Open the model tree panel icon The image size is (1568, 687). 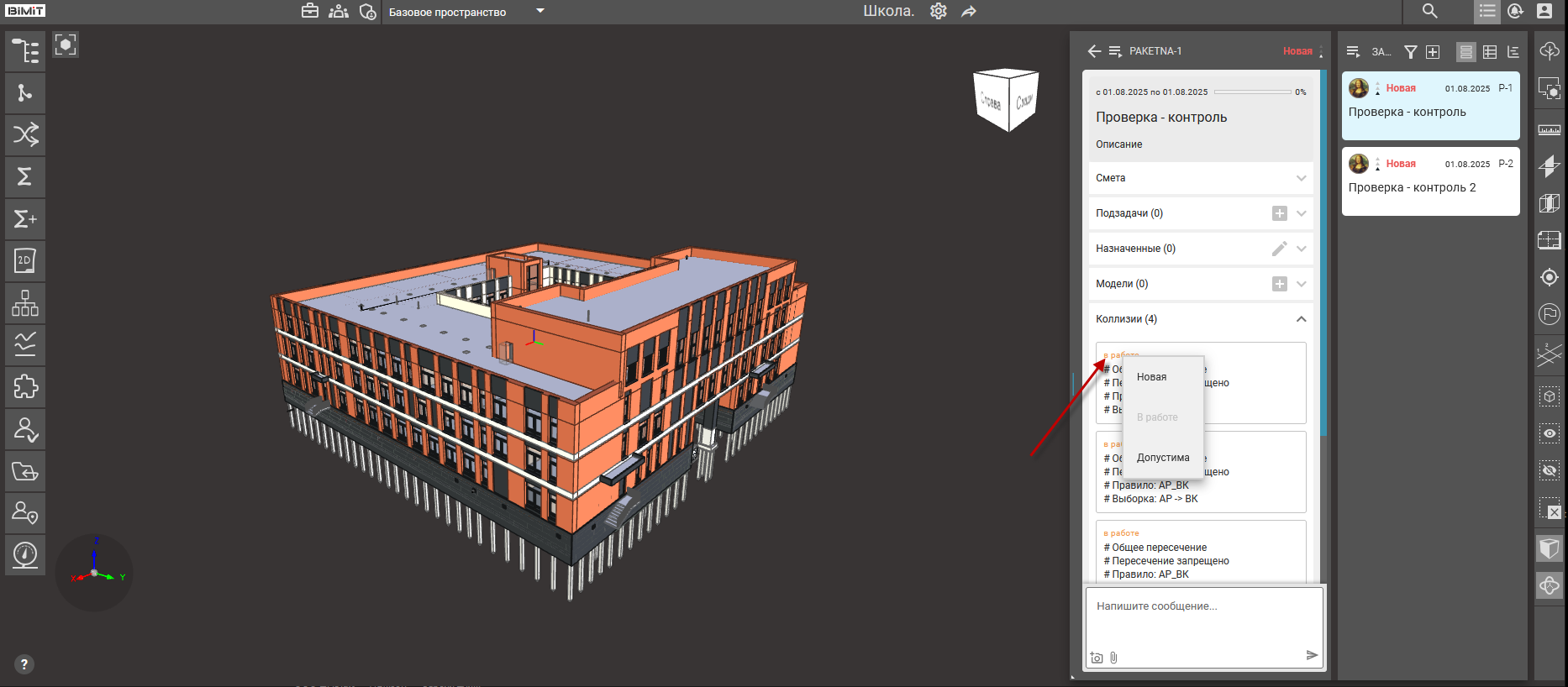click(25, 51)
